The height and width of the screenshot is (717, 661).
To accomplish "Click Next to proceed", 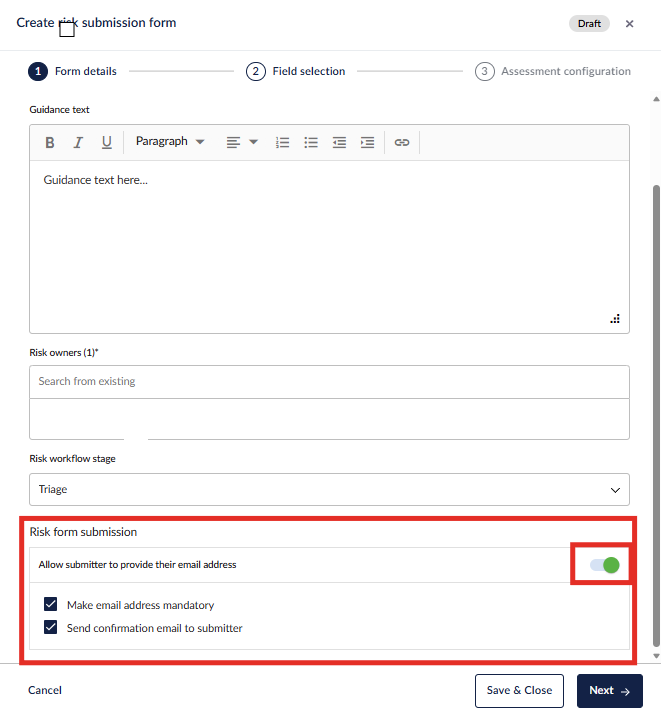I will tap(609, 691).
